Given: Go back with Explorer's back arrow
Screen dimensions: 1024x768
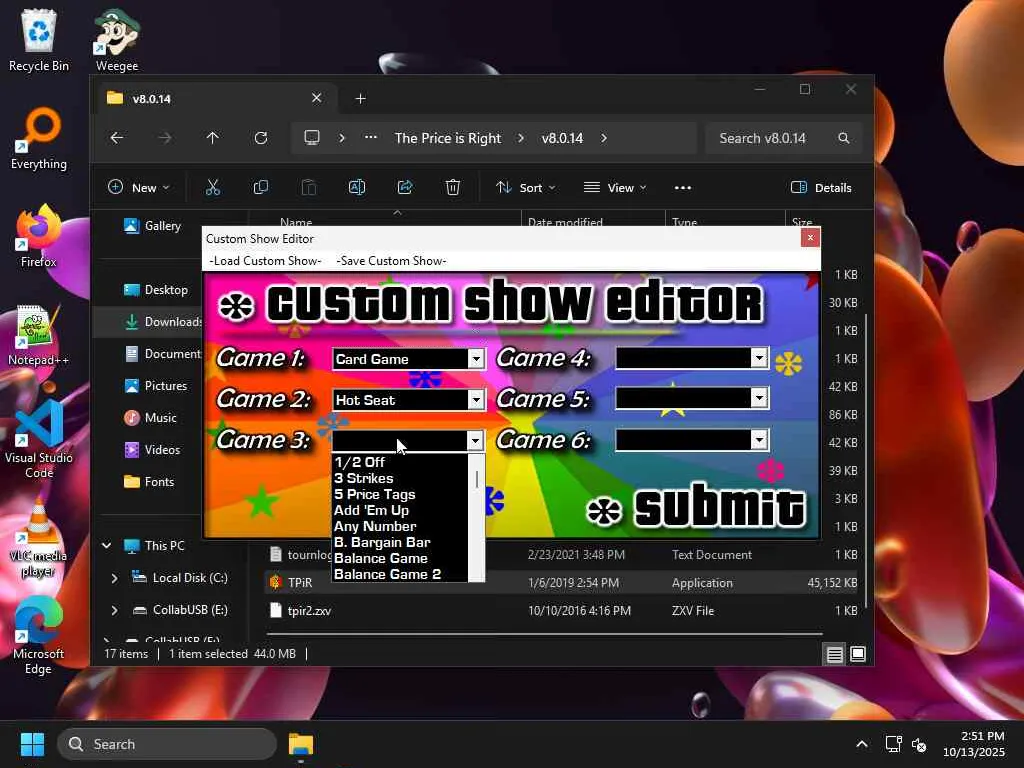Looking at the screenshot, I should 117,138.
